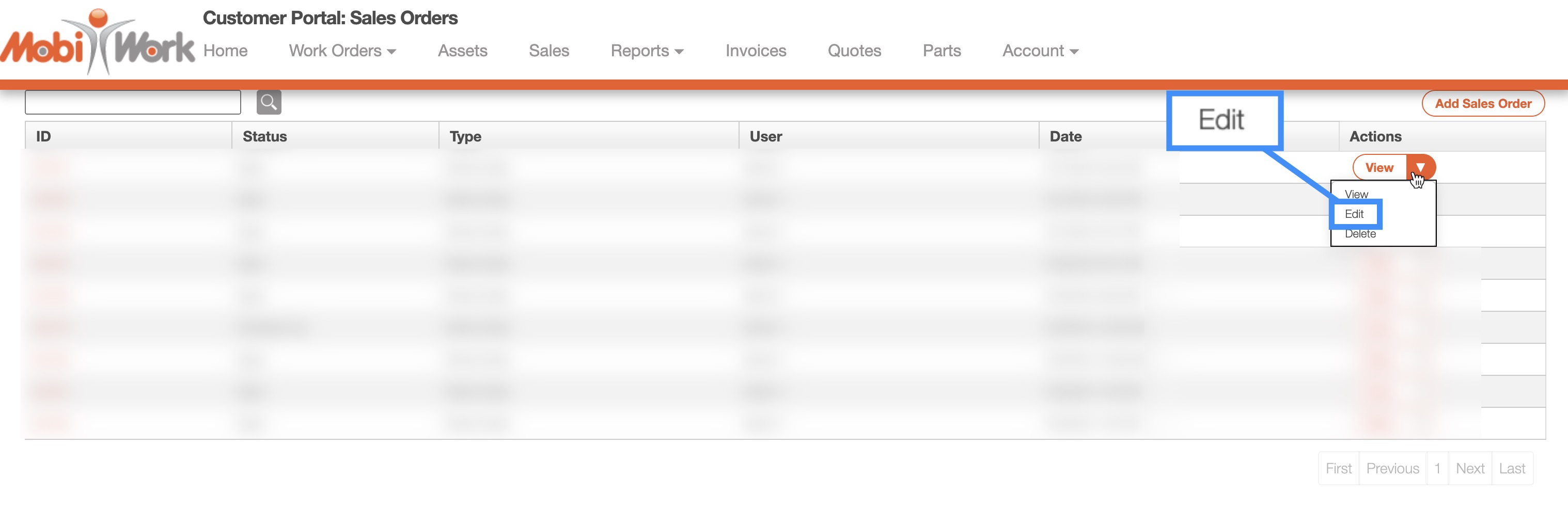Select Edit from the actions dropdown
The image size is (1568, 508).
click(x=1354, y=214)
